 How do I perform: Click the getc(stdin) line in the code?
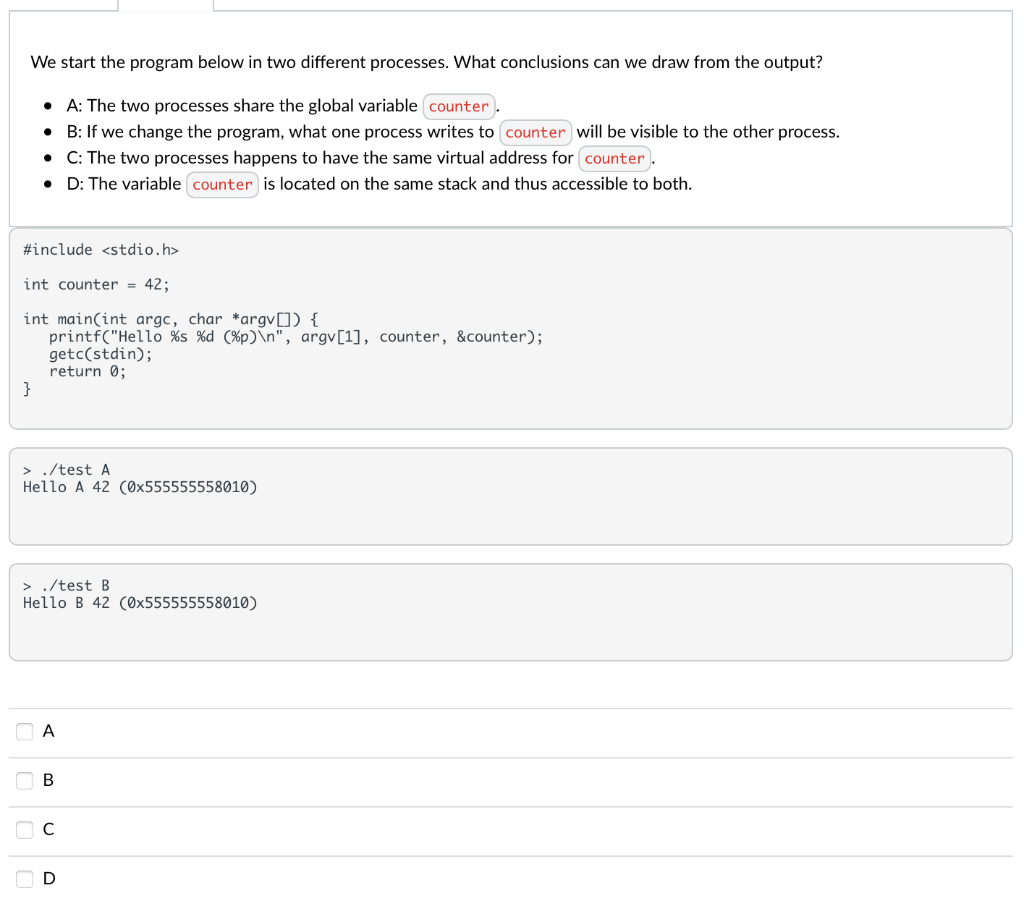point(101,354)
